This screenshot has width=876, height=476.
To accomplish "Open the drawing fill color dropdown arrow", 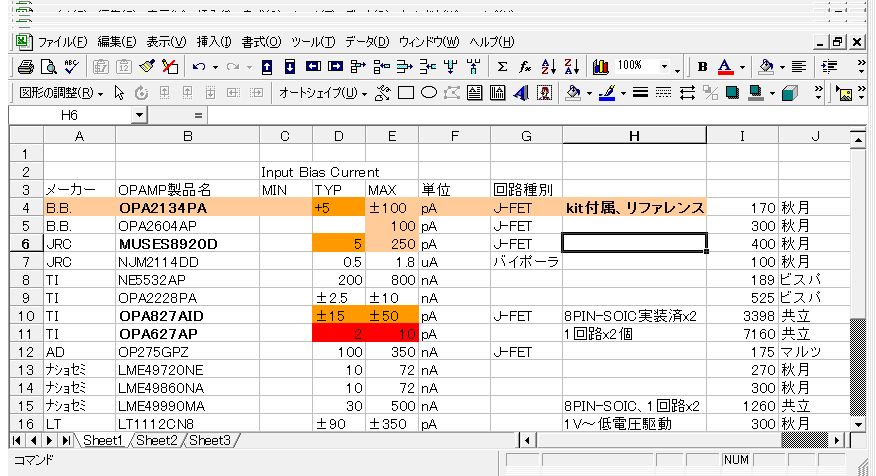I will tap(589, 93).
